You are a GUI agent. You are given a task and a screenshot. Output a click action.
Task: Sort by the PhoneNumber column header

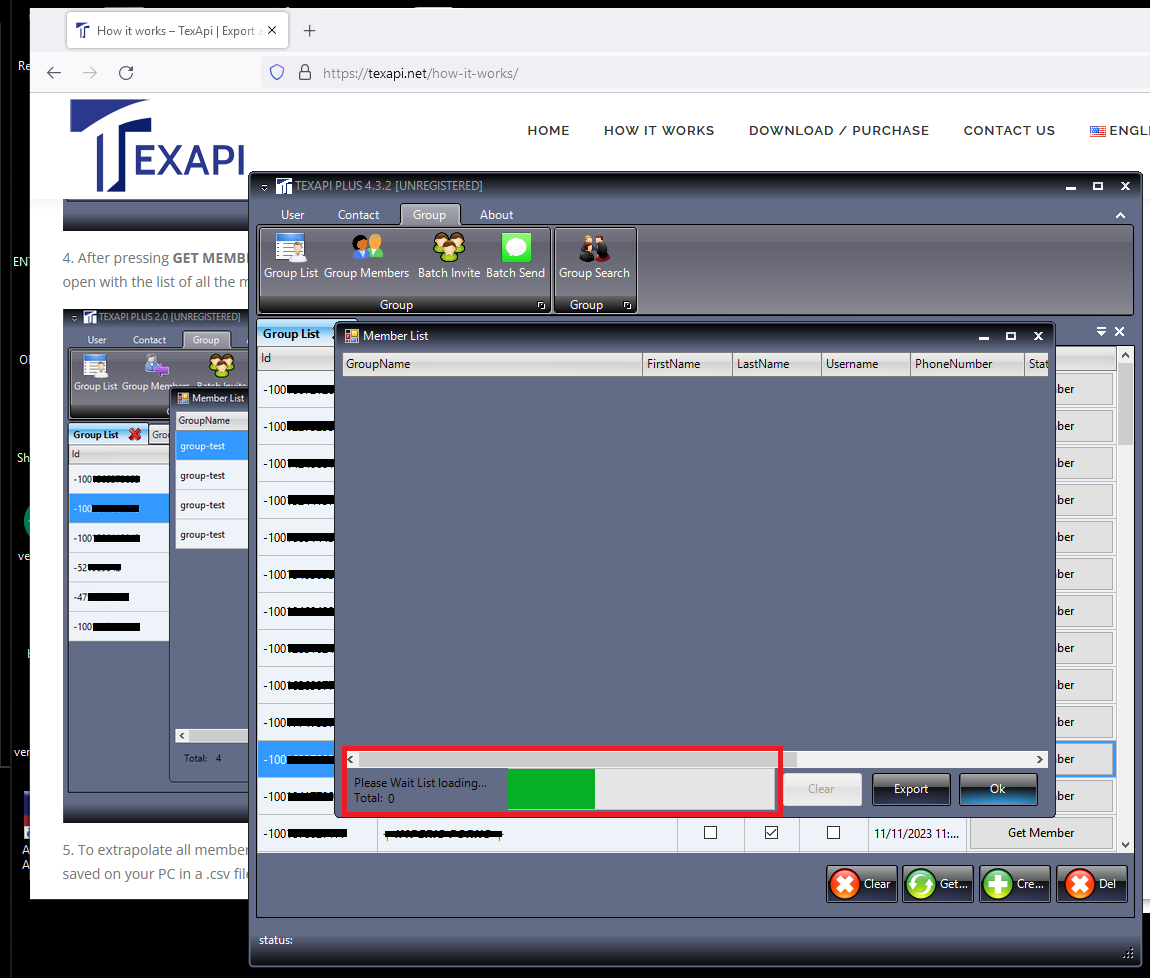click(x=967, y=364)
